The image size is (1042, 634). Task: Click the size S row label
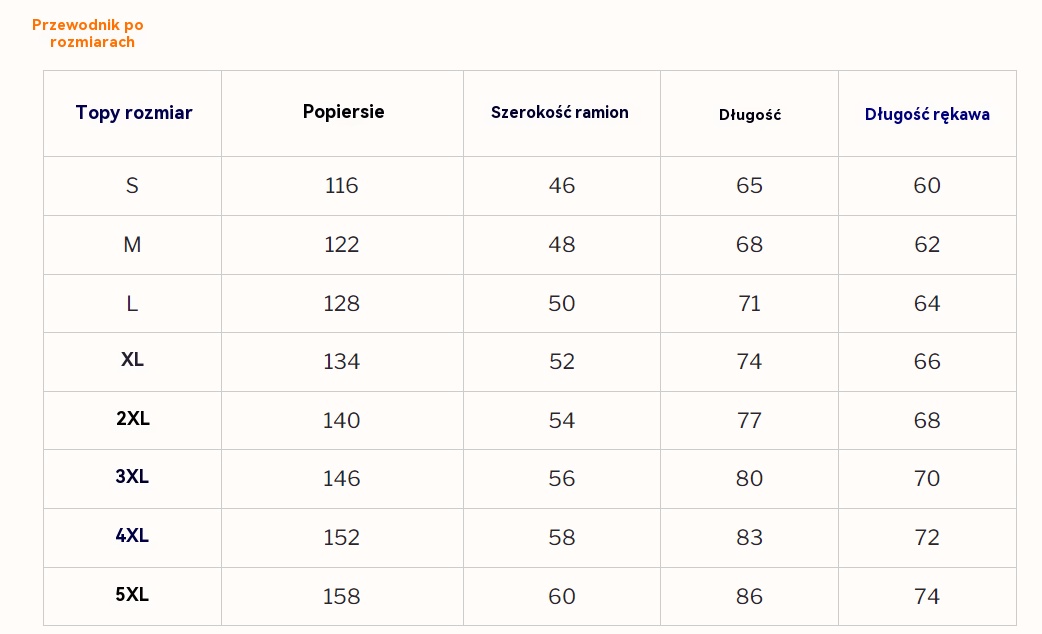(132, 185)
